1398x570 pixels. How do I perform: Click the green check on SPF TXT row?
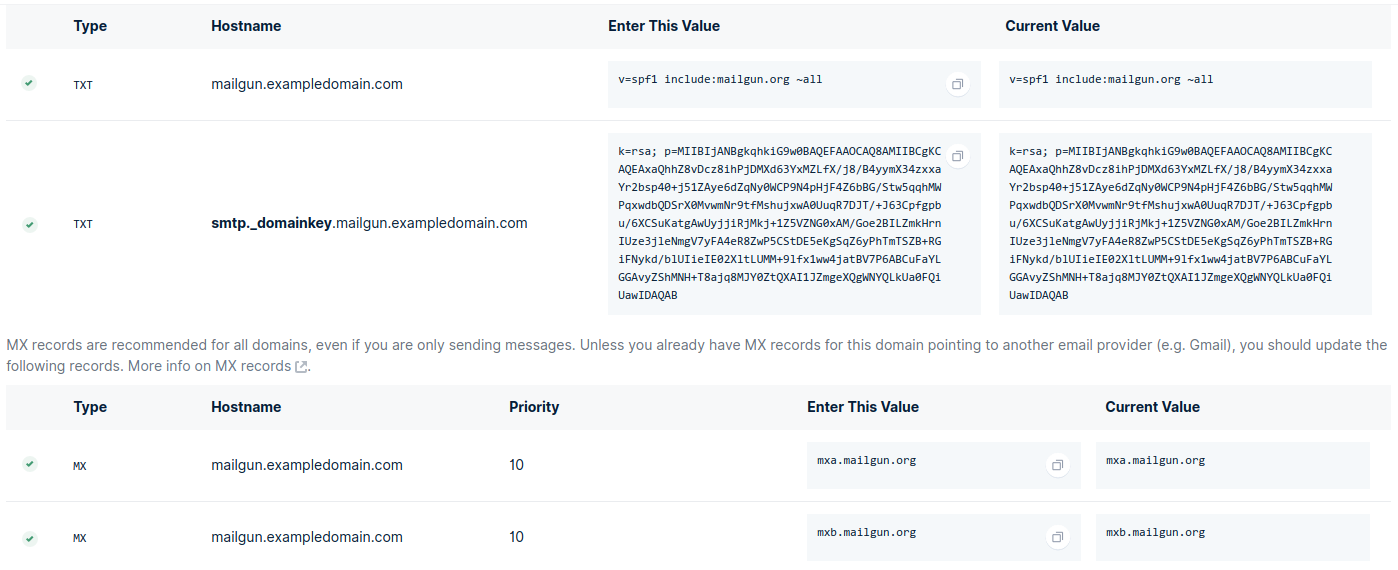click(30, 84)
